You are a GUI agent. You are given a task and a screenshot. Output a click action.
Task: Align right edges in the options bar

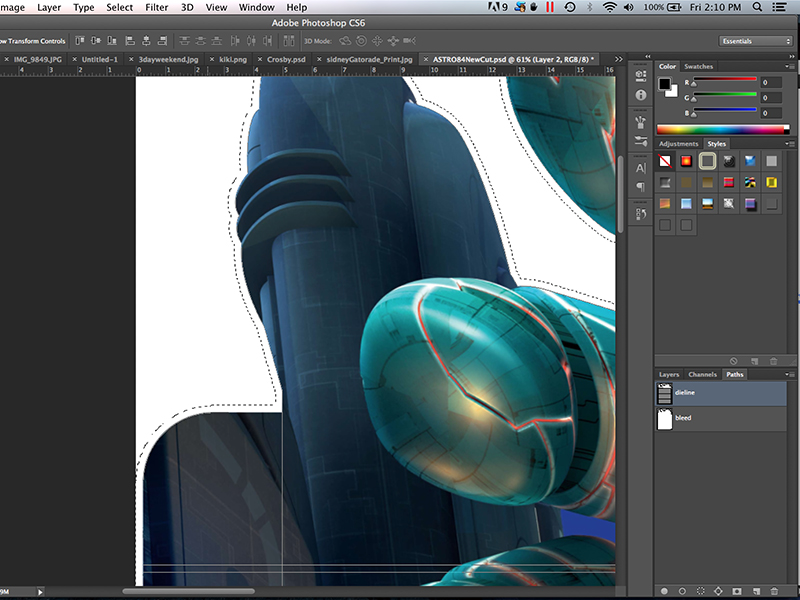[163, 41]
